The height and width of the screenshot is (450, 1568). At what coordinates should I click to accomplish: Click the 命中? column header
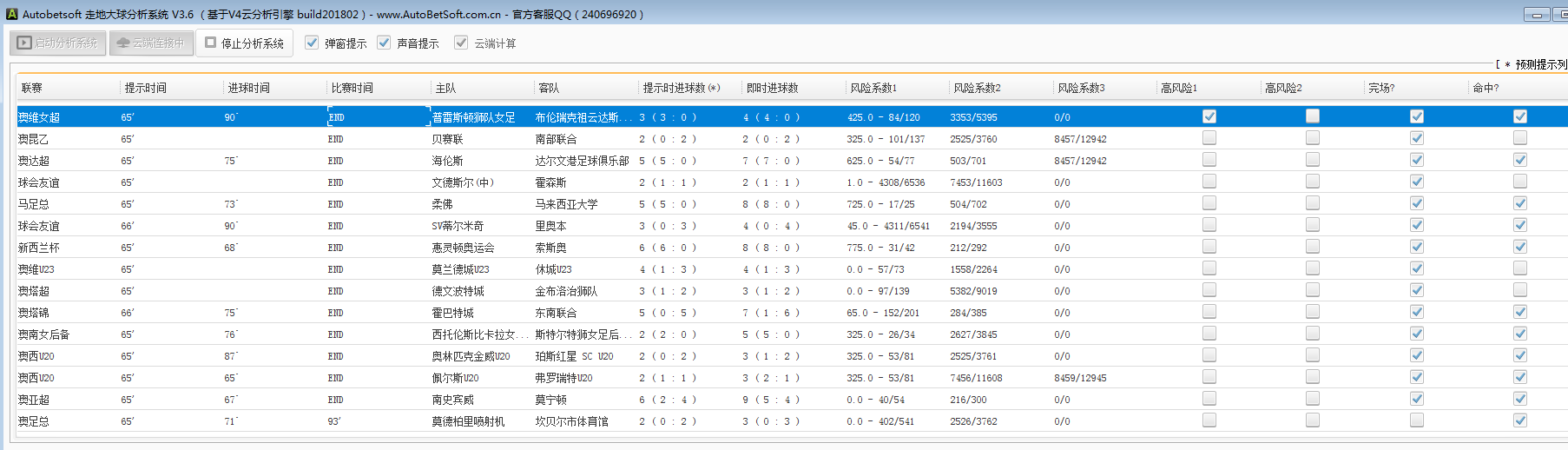point(1486,88)
